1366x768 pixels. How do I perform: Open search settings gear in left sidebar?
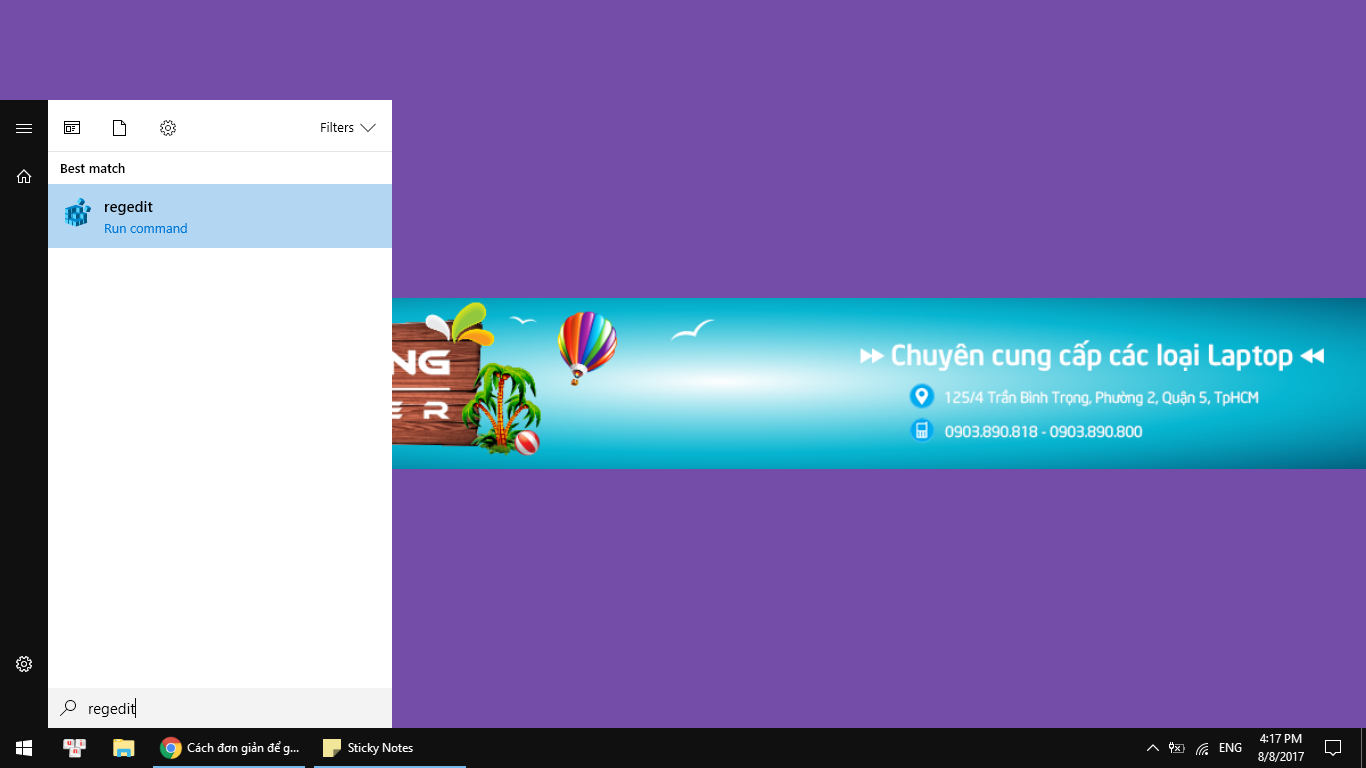click(x=23, y=663)
